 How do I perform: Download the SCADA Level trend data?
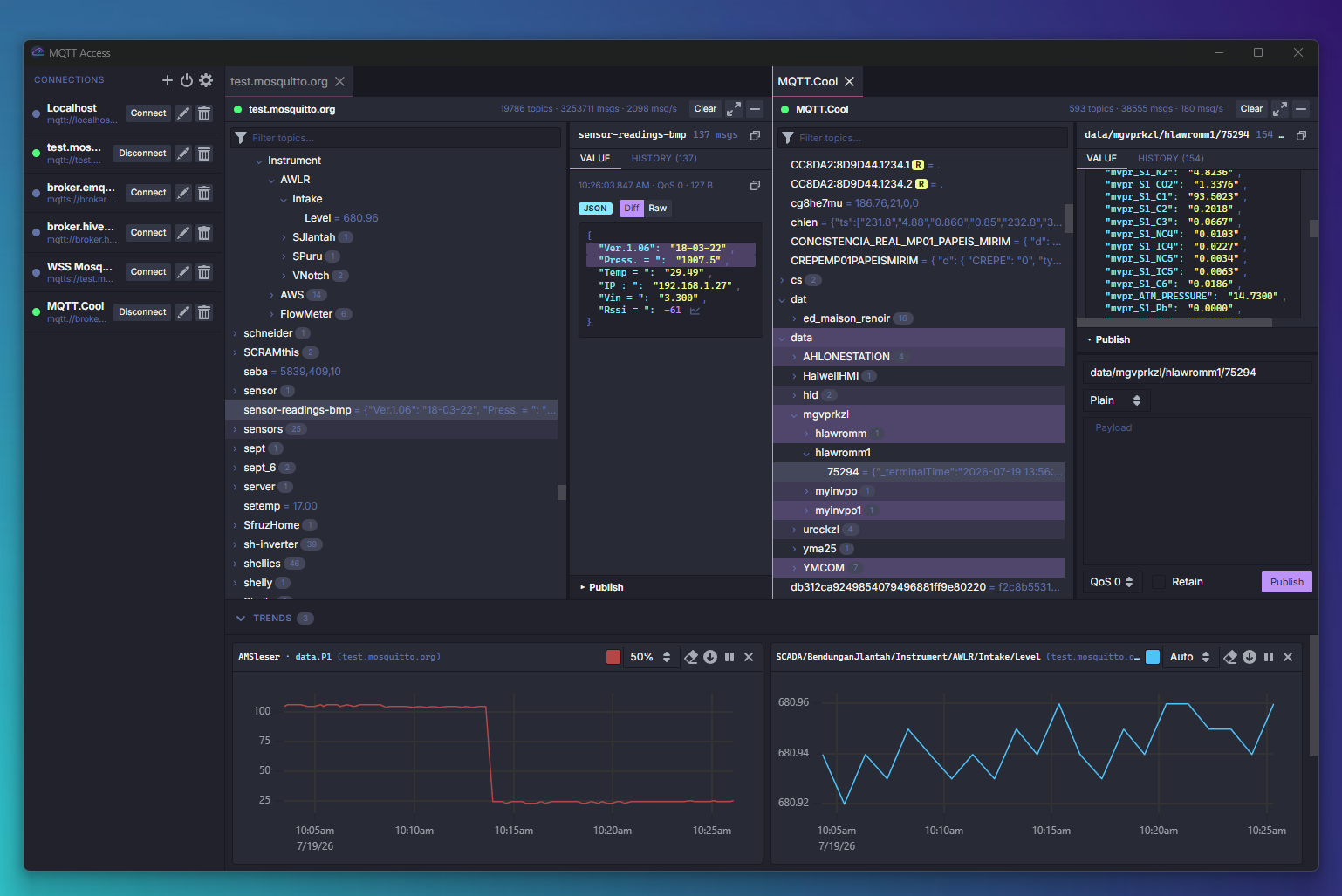pyautogui.click(x=1250, y=657)
